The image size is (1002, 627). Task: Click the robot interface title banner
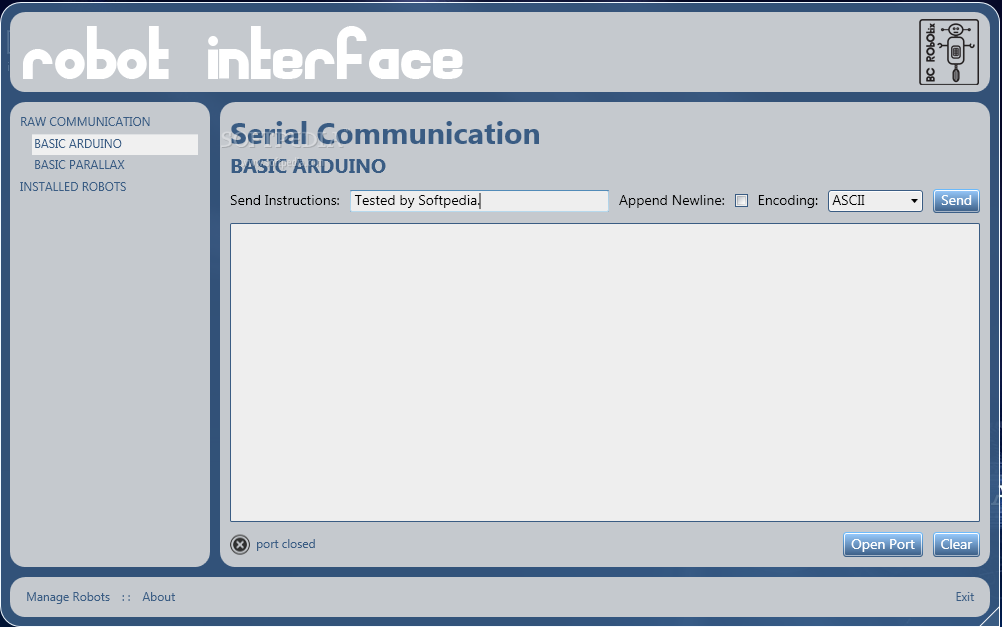click(243, 59)
